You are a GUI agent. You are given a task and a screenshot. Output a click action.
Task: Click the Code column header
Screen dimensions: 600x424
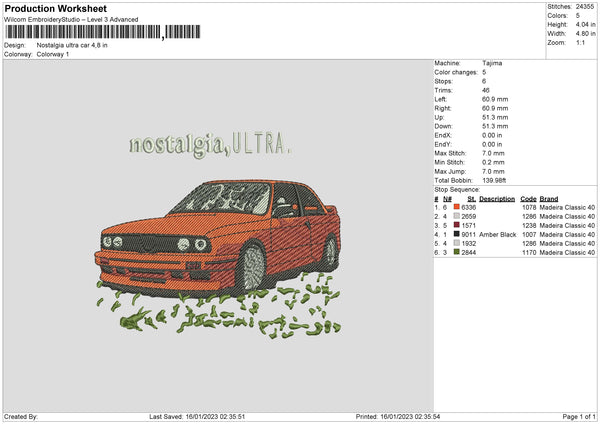pos(528,199)
